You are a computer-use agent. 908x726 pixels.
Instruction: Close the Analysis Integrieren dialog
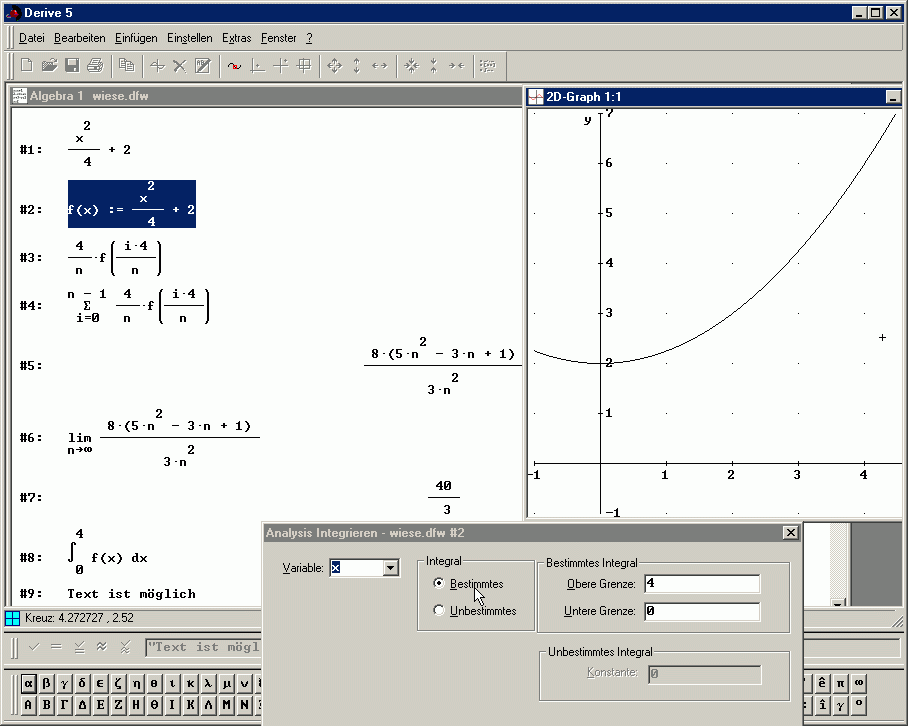(790, 533)
